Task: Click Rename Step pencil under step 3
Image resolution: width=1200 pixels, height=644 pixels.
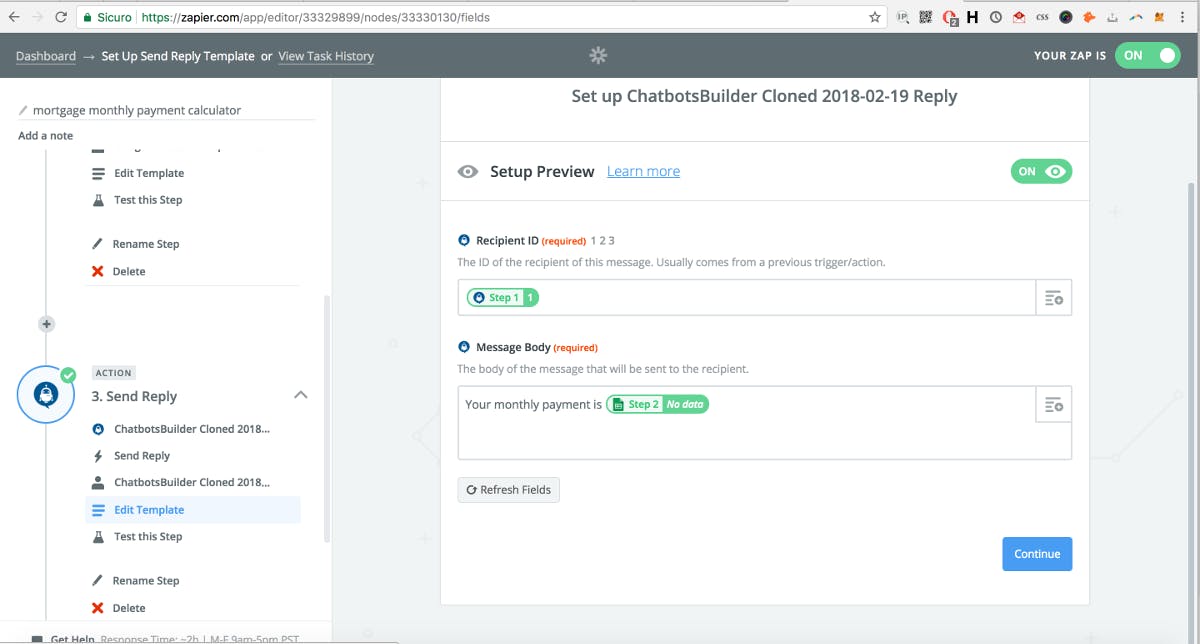Action: tap(98, 581)
